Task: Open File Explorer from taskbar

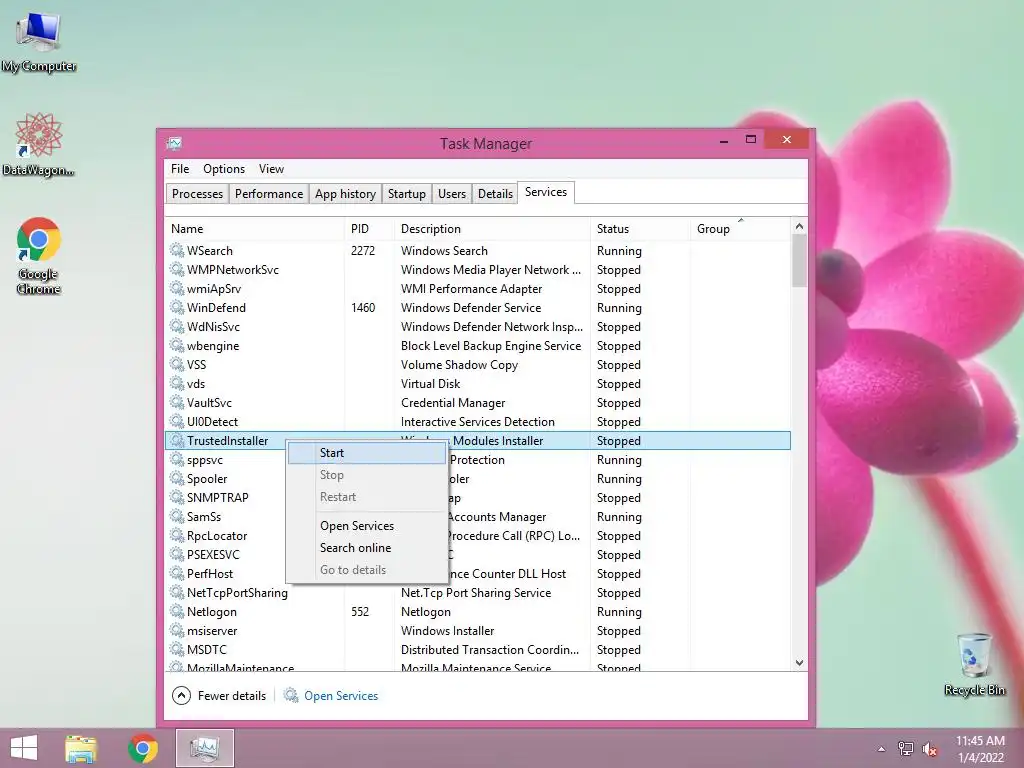Action: (x=81, y=748)
